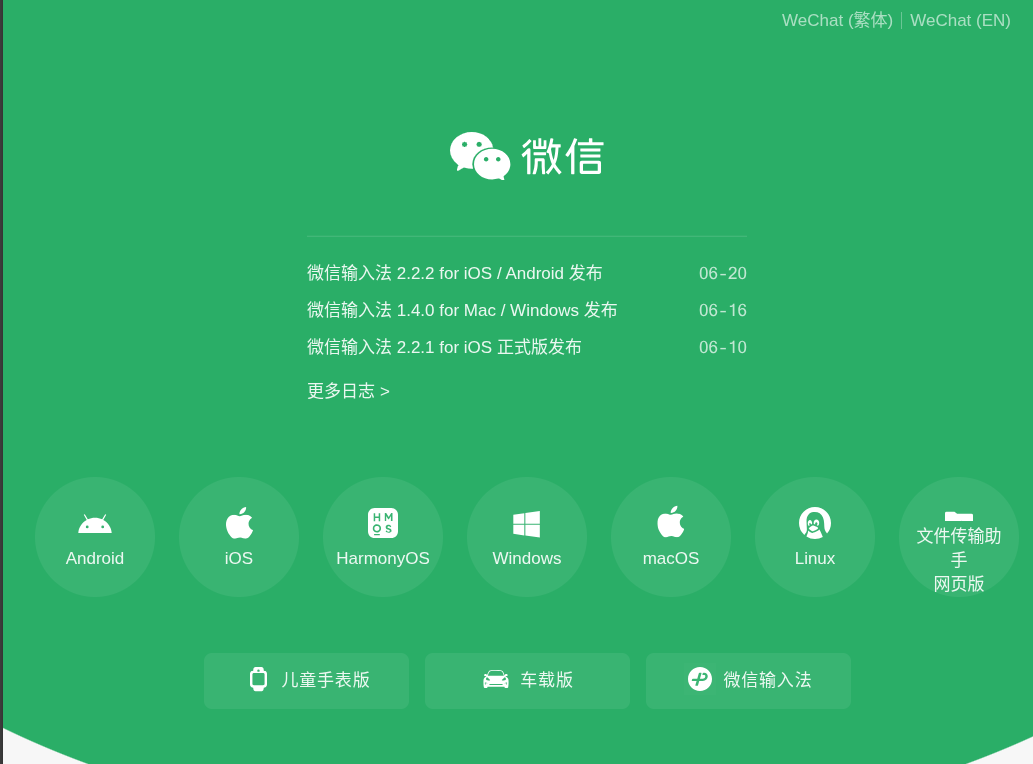Click the iOS label text

238,559
